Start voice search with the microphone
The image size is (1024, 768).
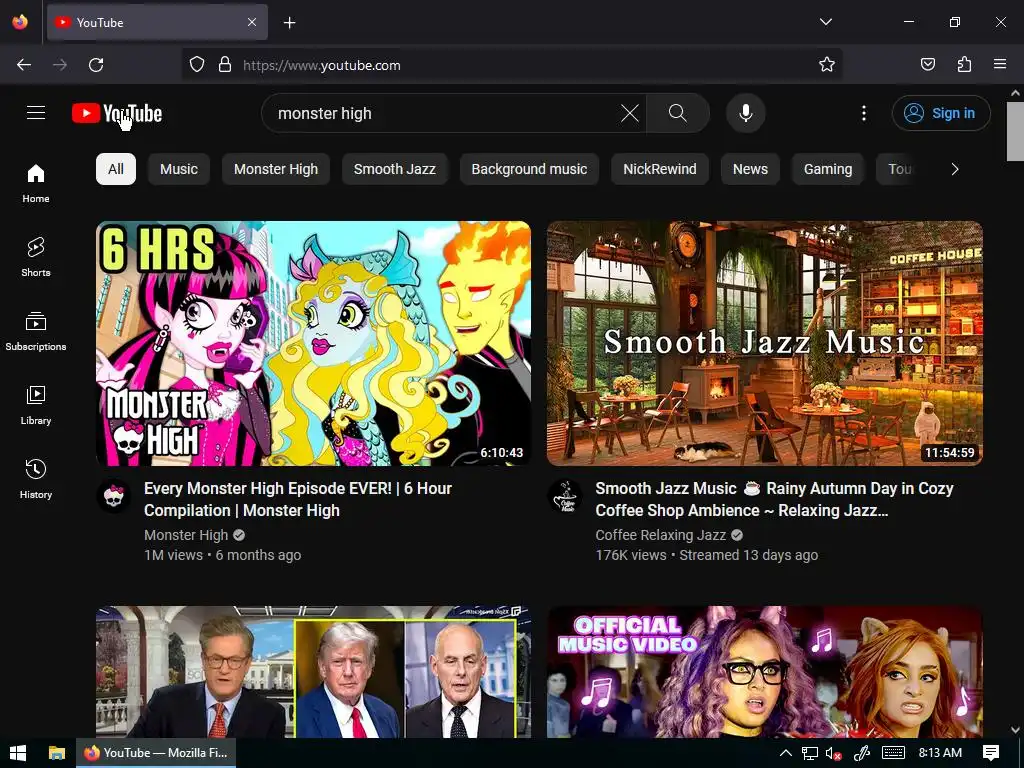[746, 113]
